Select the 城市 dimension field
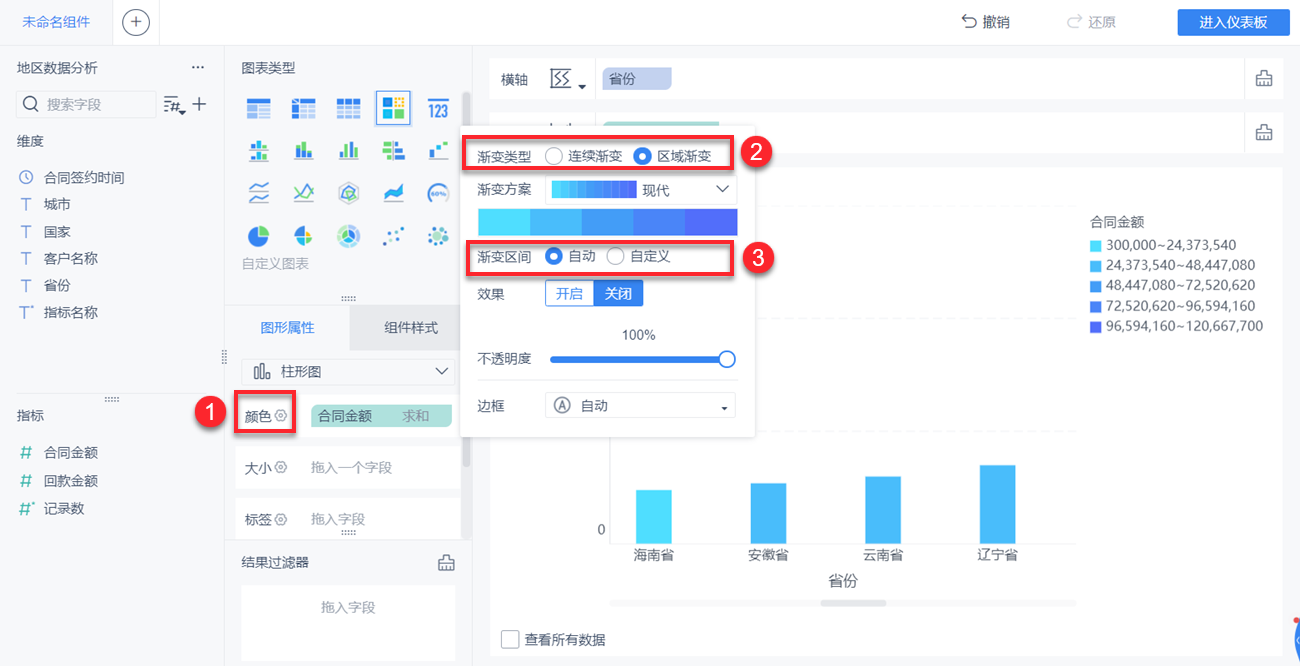Viewport: 1300px width, 666px height. click(57, 204)
